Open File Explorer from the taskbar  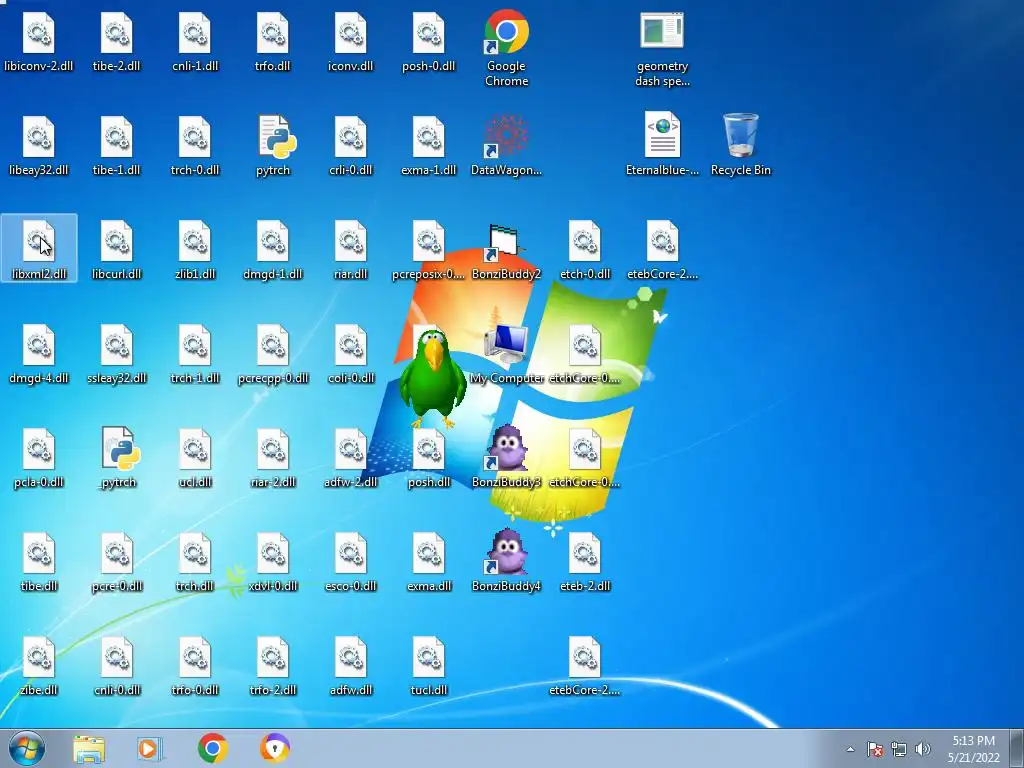(89, 748)
